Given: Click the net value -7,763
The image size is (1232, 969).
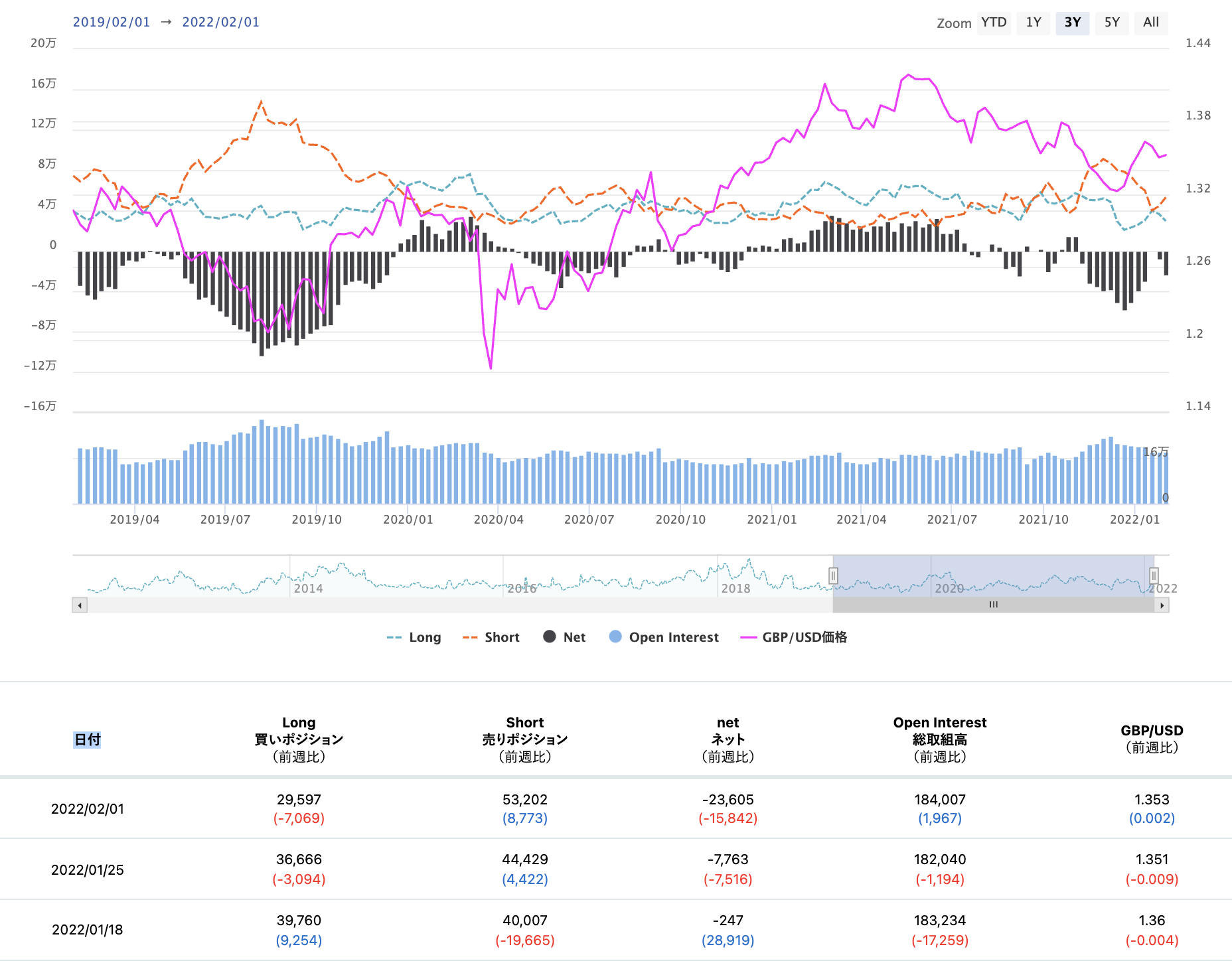Looking at the screenshot, I should point(728,859).
